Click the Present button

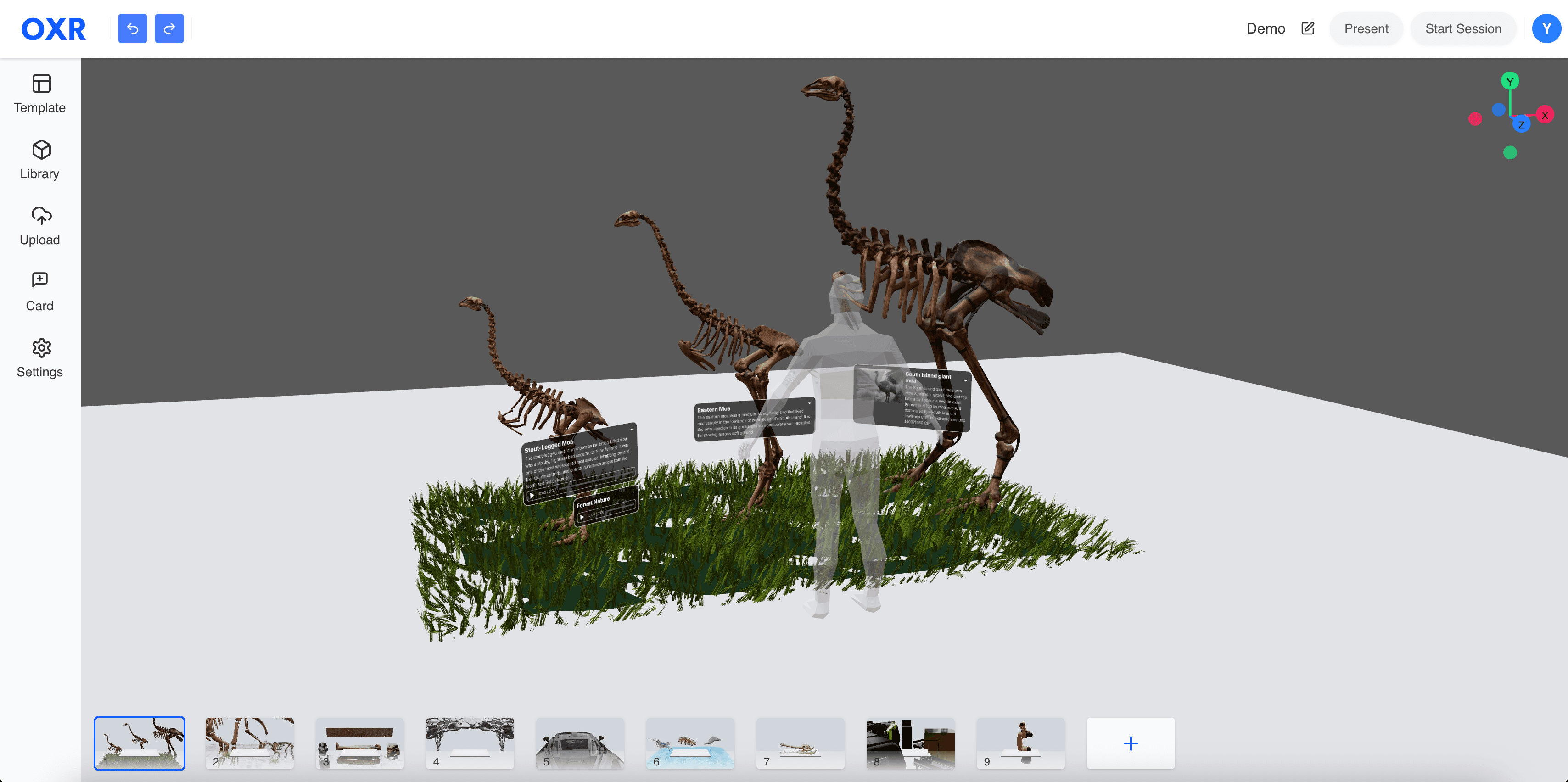coord(1366,28)
